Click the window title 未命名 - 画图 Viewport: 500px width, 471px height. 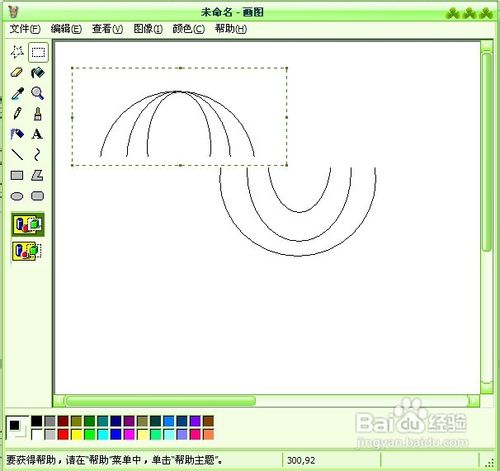(232, 12)
